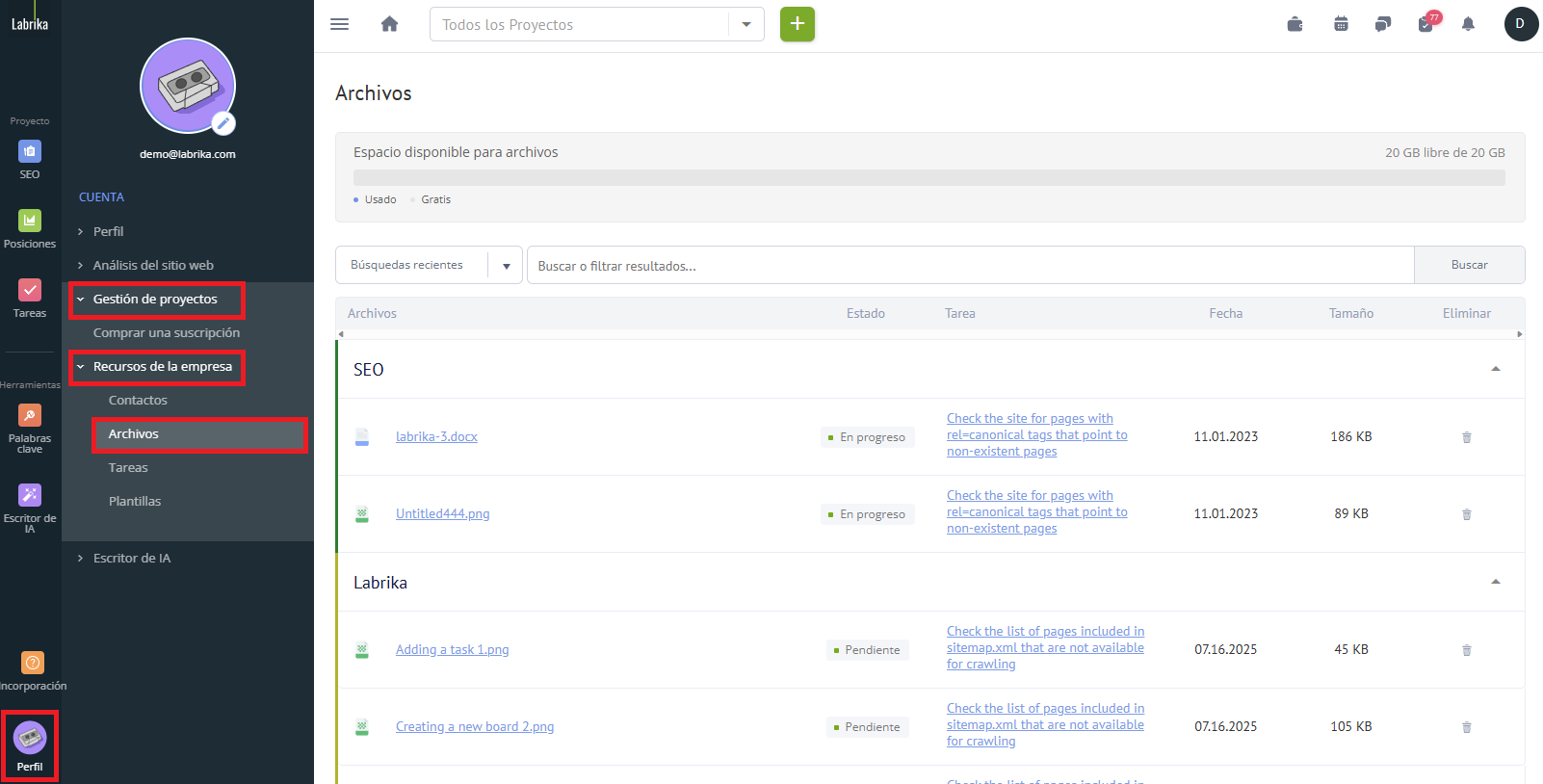
Task: Select Plantillas in the submenu
Action: click(x=135, y=501)
